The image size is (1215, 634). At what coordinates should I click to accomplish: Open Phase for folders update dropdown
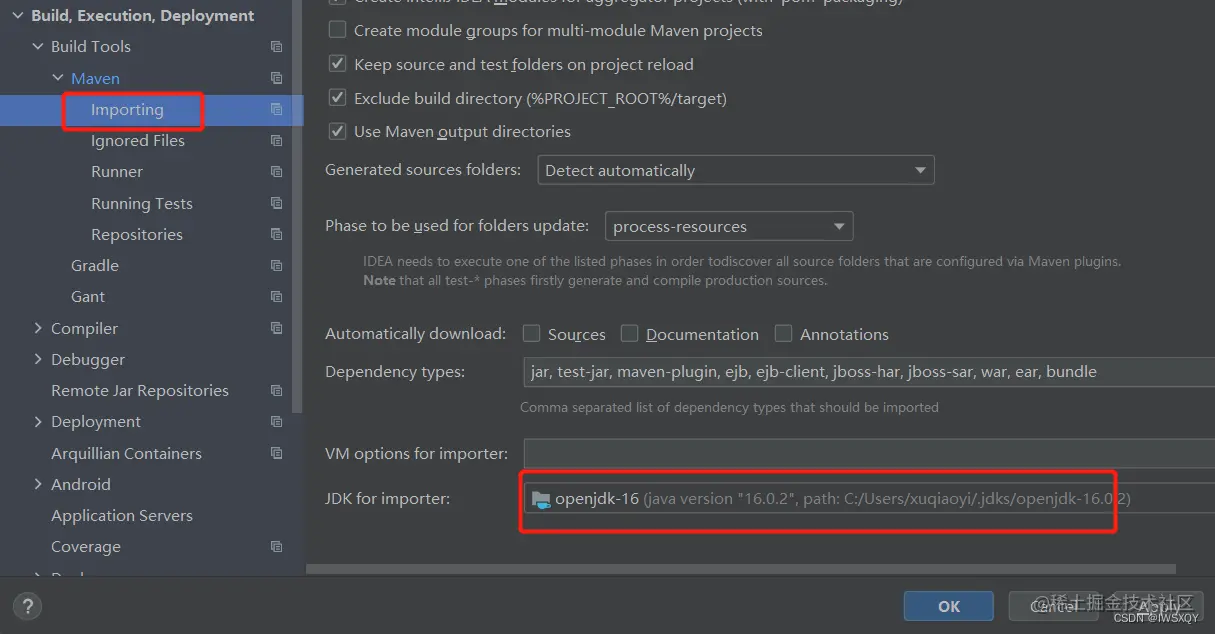click(x=729, y=226)
